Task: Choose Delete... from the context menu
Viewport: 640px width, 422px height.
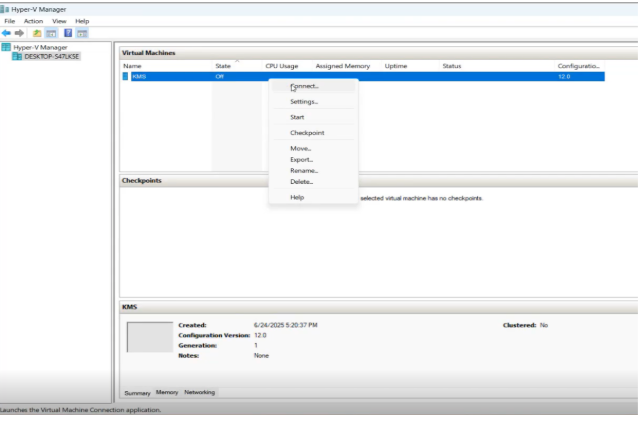Action: coord(313,182)
